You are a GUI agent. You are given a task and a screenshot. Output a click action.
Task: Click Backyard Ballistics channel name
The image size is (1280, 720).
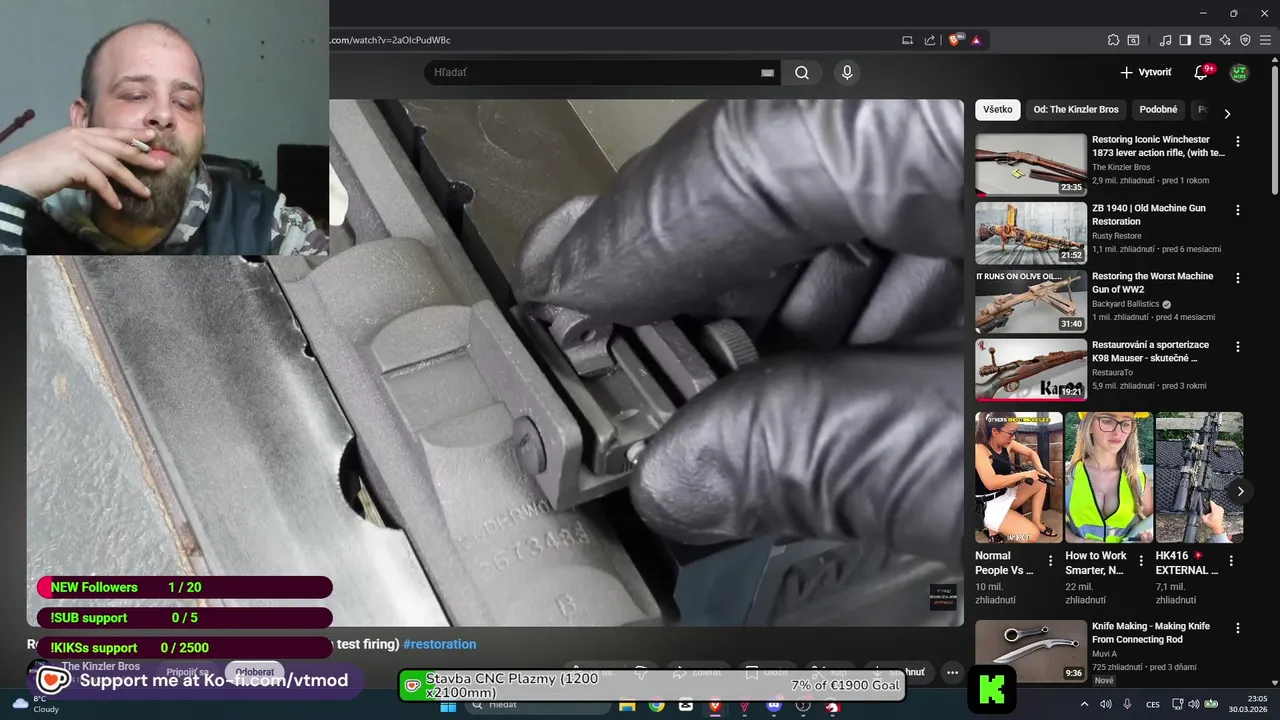tap(1126, 304)
